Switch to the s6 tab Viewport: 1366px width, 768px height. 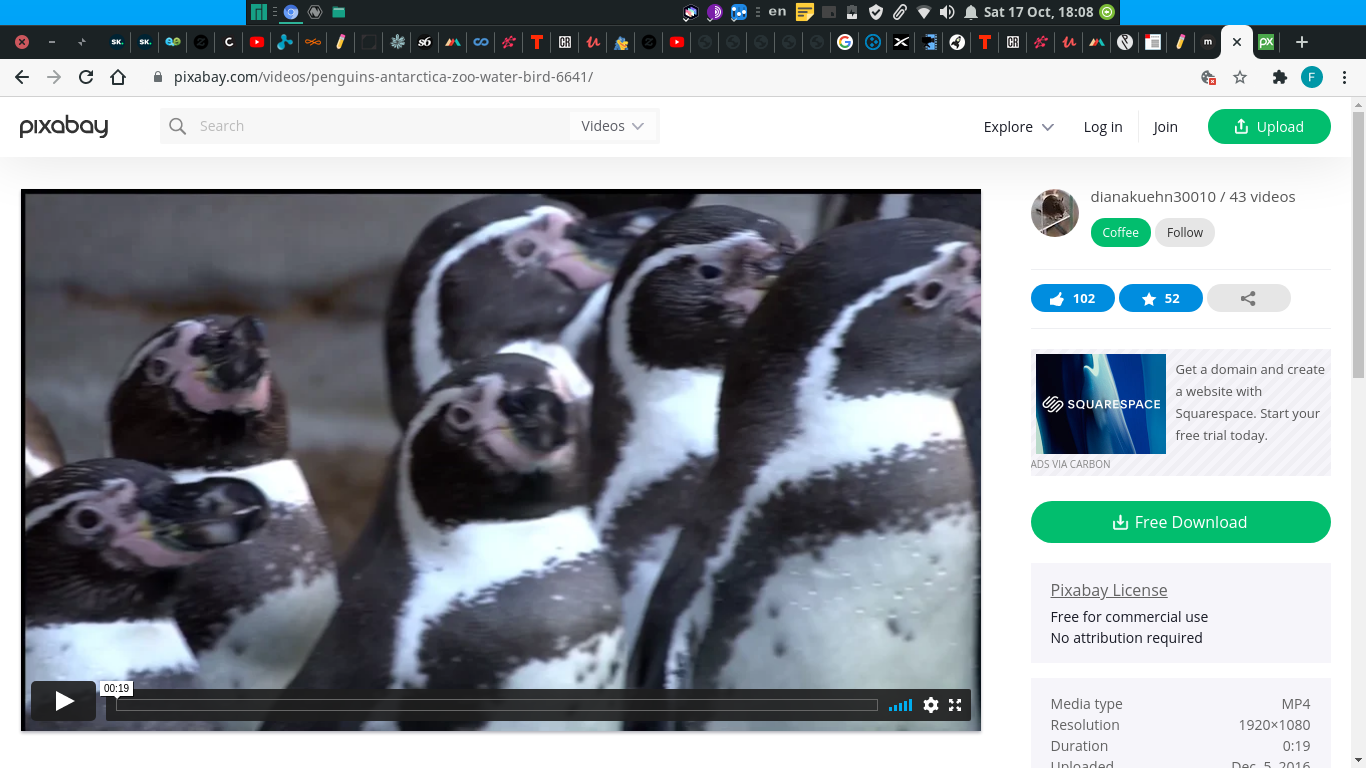(x=425, y=42)
